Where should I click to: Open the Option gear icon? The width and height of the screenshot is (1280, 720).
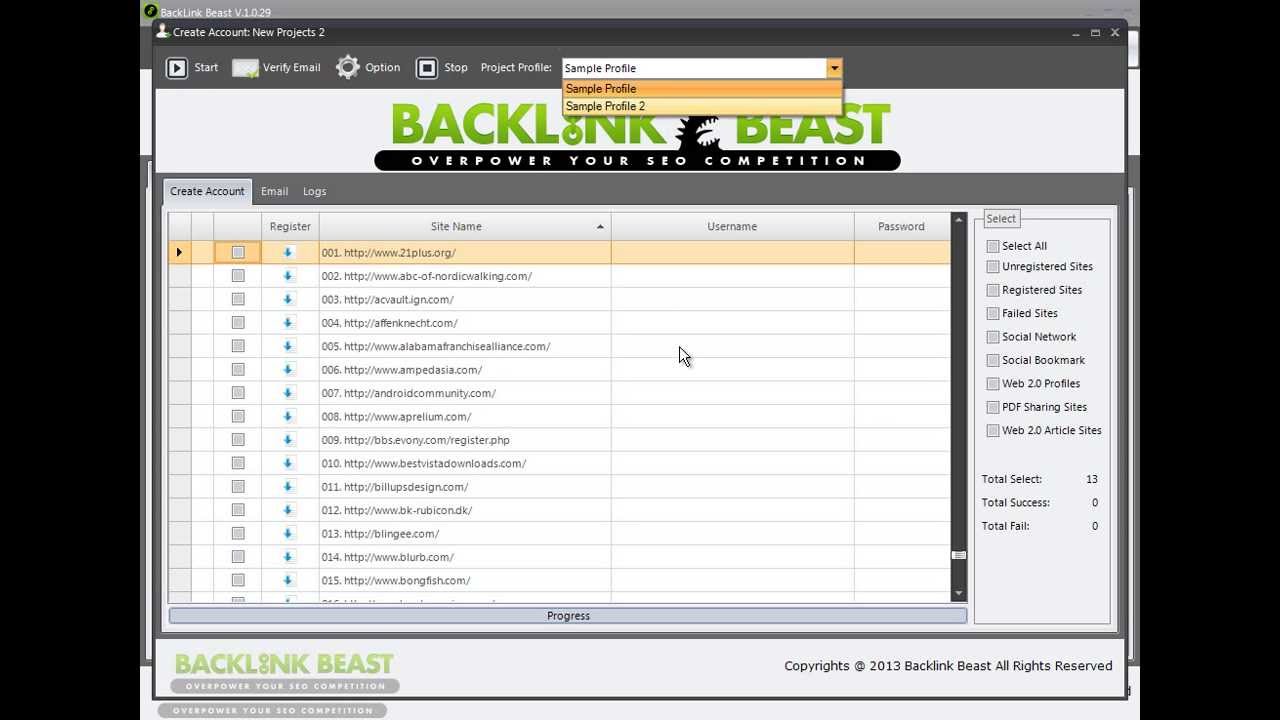347,67
